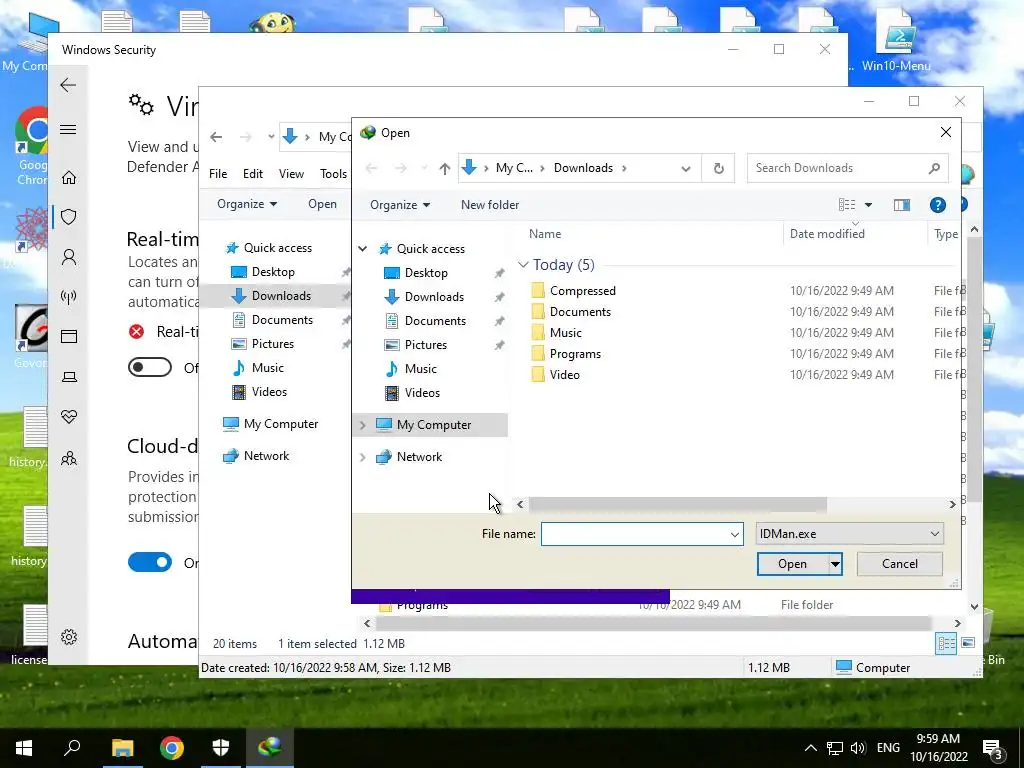Click Downloads breadcrumb in Open dialog
This screenshot has width=1024, height=768.
[x=583, y=168]
